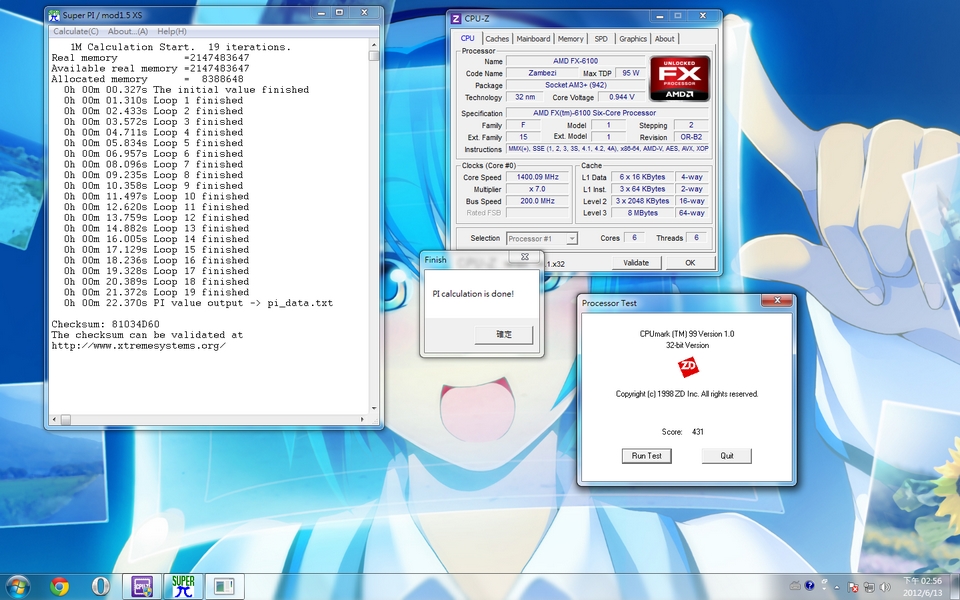960x600 pixels.
Task: Switch to Super PI taskbar button
Action: [x=183, y=587]
